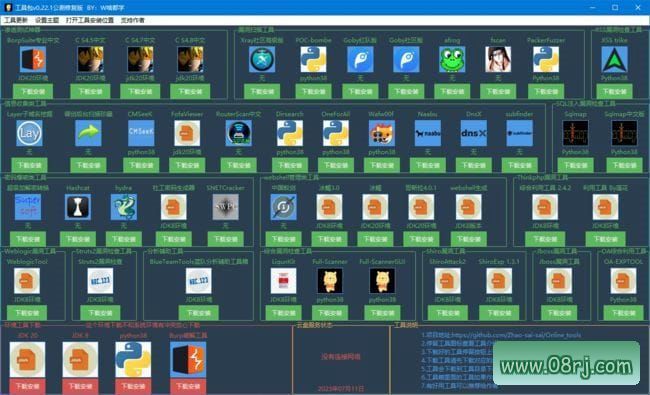Click the download button under ShiroExp 1.3.1
The image size is (650, 395).
499,313
